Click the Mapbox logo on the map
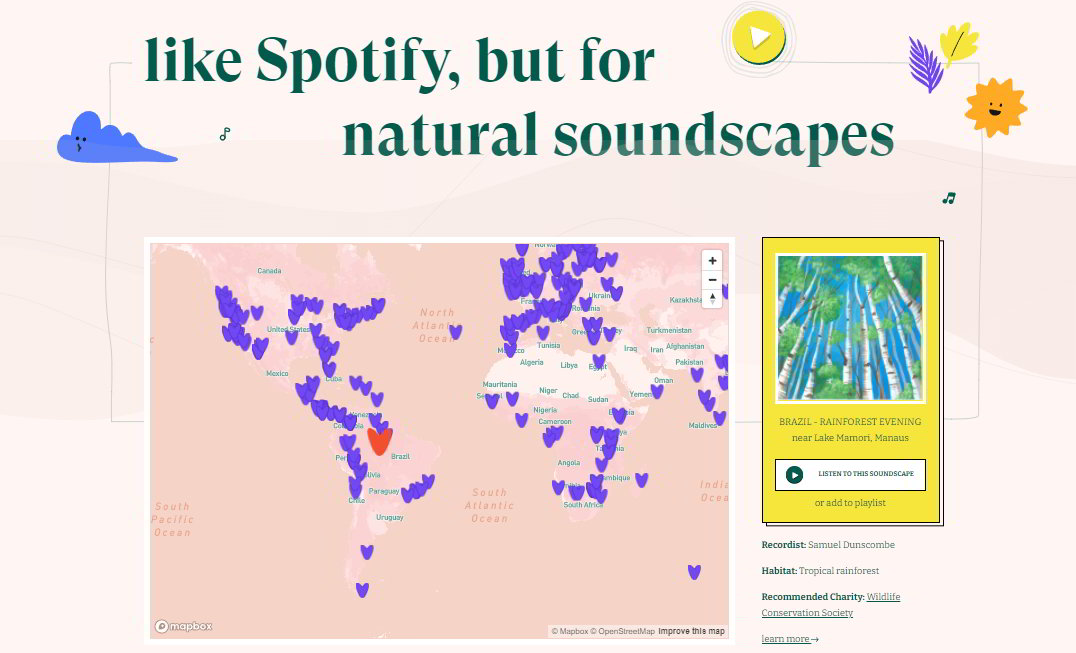1076x653 pixels. [183, 626]
